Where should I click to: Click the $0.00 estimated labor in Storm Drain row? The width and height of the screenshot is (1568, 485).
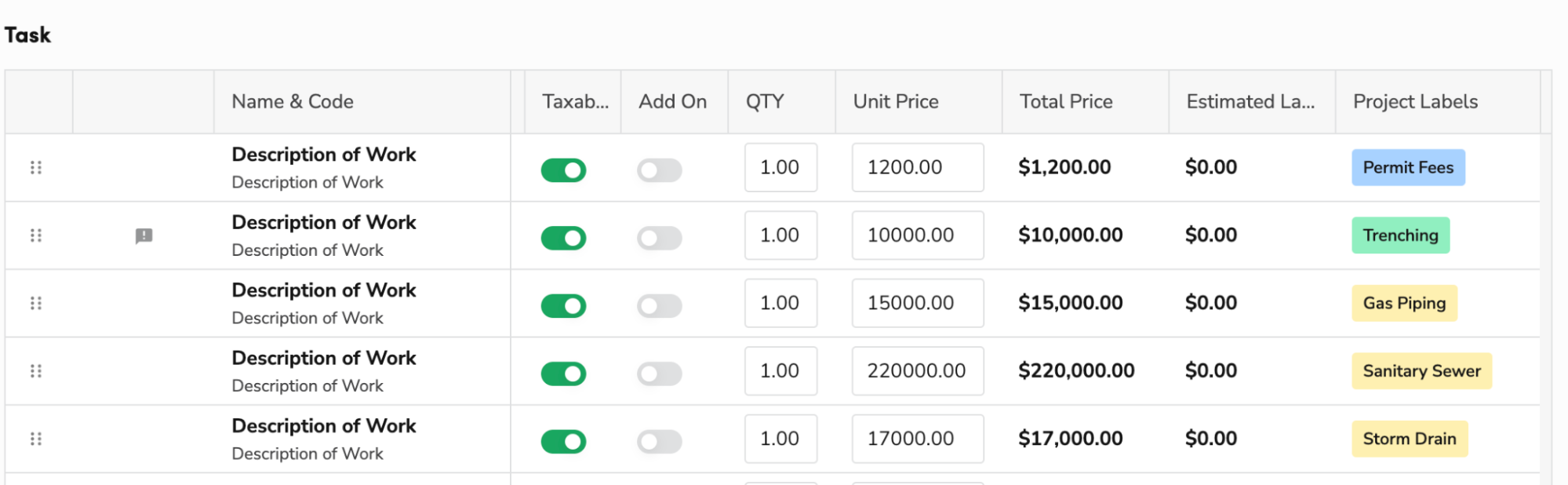click(1211, 439)
